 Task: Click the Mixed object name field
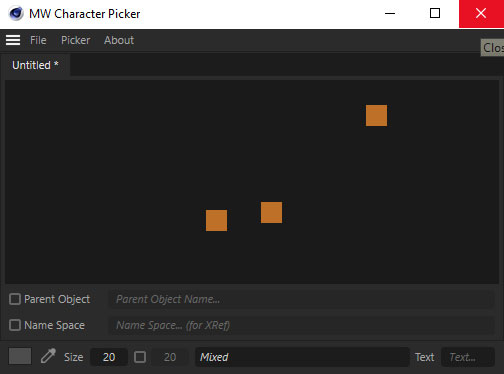coord(302,357)
